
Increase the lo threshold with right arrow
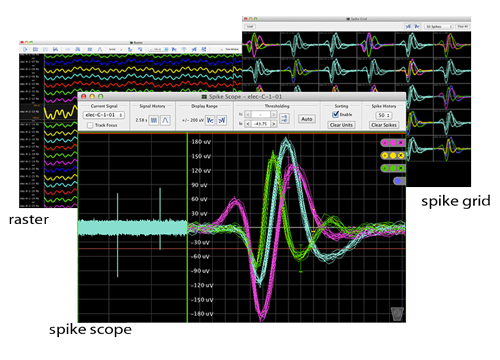point(273,124)
